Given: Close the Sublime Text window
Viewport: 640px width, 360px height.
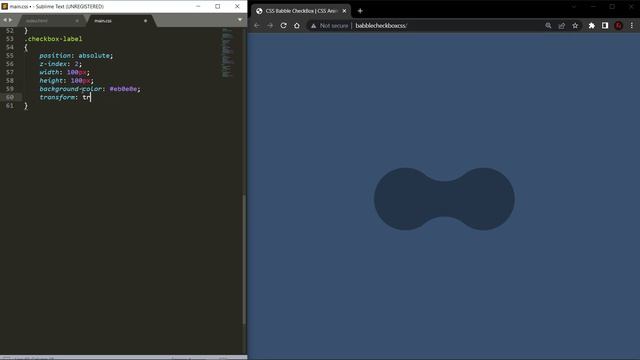Looking at the screenshot, I should [x=237, y=6].
